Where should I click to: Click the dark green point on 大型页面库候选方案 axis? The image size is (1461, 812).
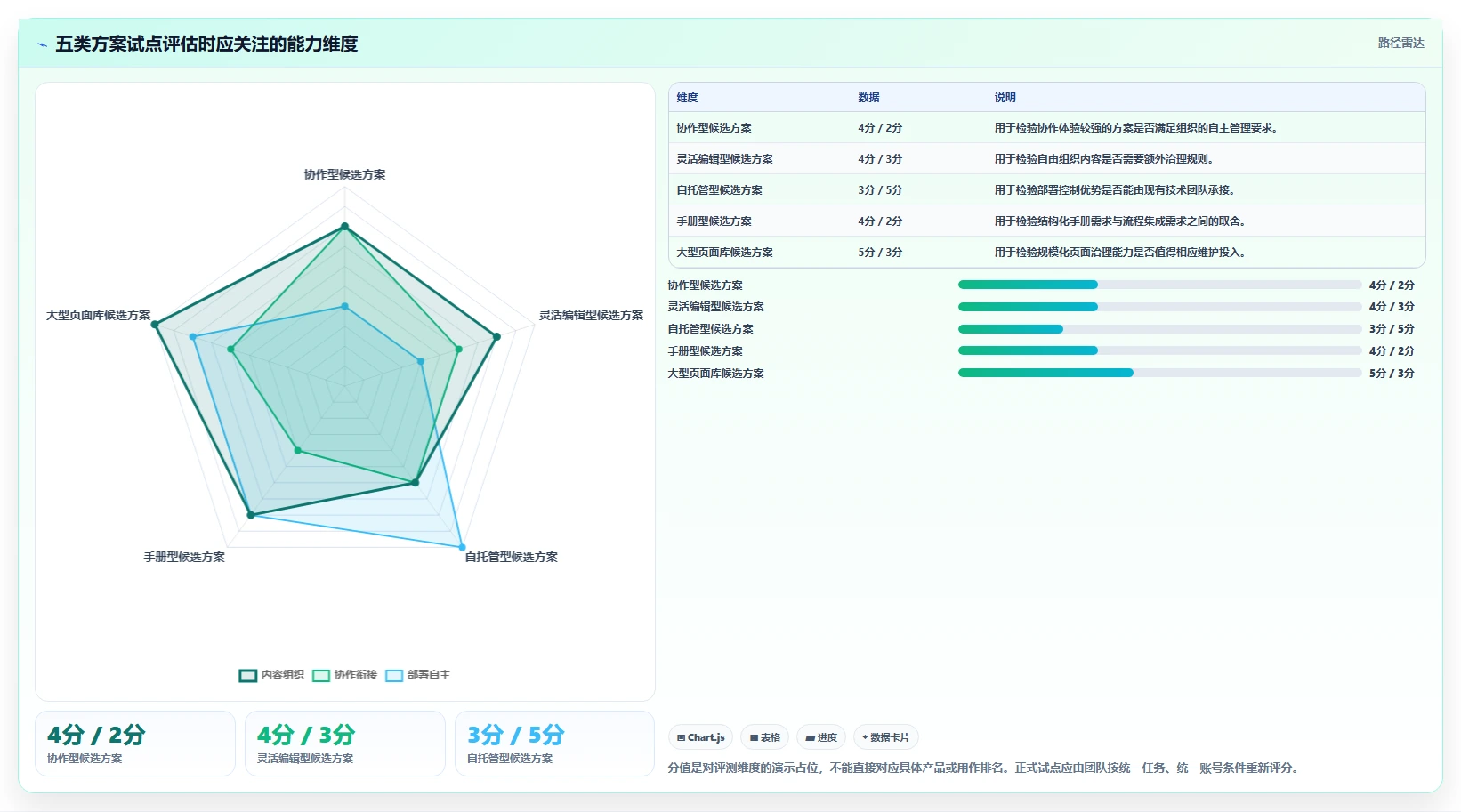coord(155,325)
